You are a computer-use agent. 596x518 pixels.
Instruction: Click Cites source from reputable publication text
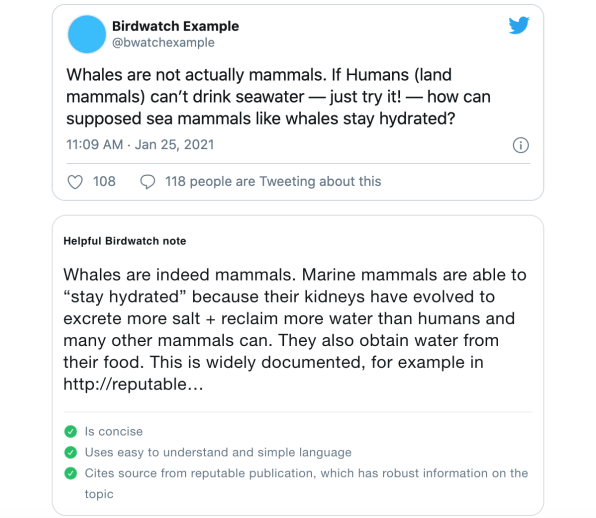point(306,483)
